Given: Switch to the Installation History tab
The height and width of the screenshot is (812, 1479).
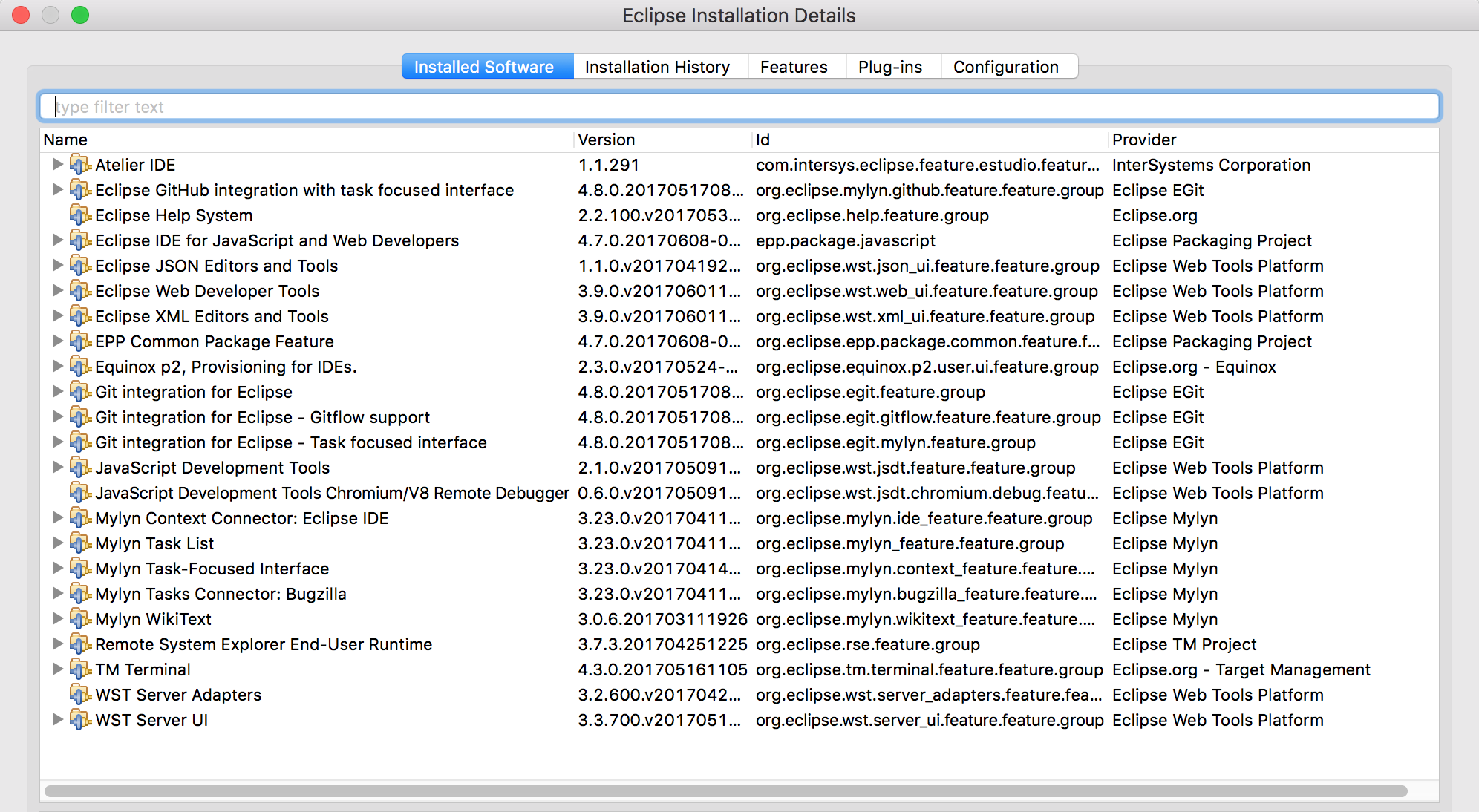Looking at the screenshot, I should [x=657, y=67].
